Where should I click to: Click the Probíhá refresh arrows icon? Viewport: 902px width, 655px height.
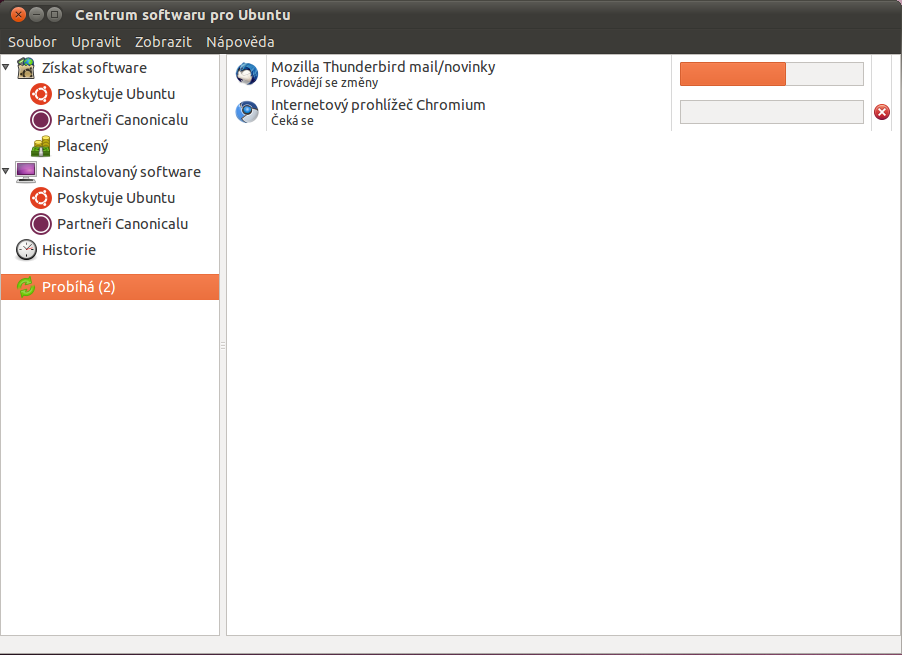point(26,286)
